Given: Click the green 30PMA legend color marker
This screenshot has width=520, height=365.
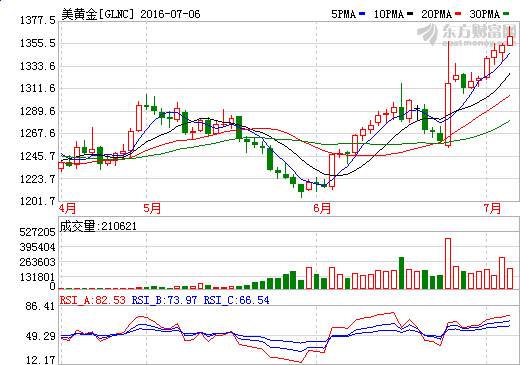Looking at the screenshot, I should 506,14.
